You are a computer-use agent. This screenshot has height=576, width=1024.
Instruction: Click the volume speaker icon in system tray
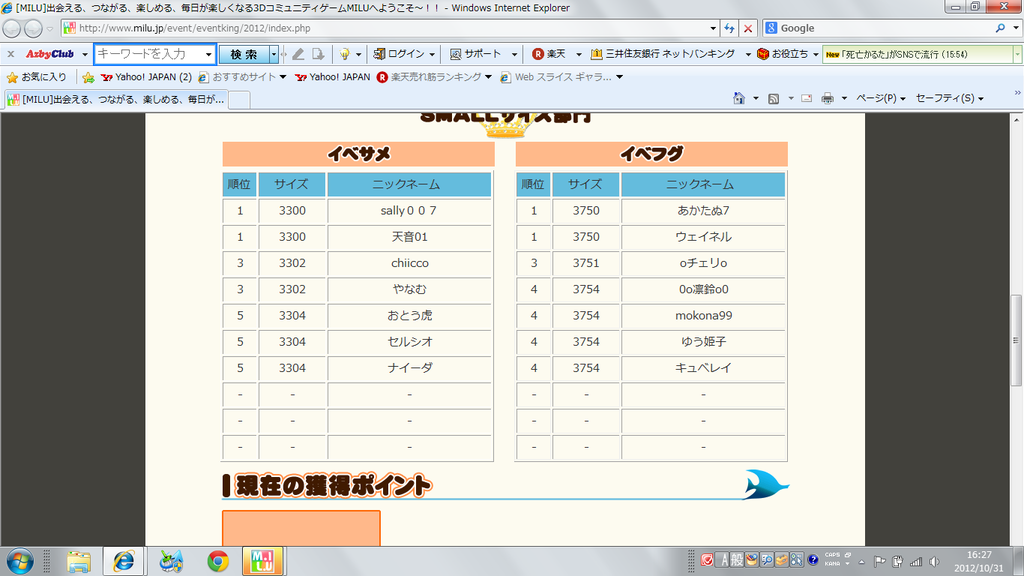[933, 561]
